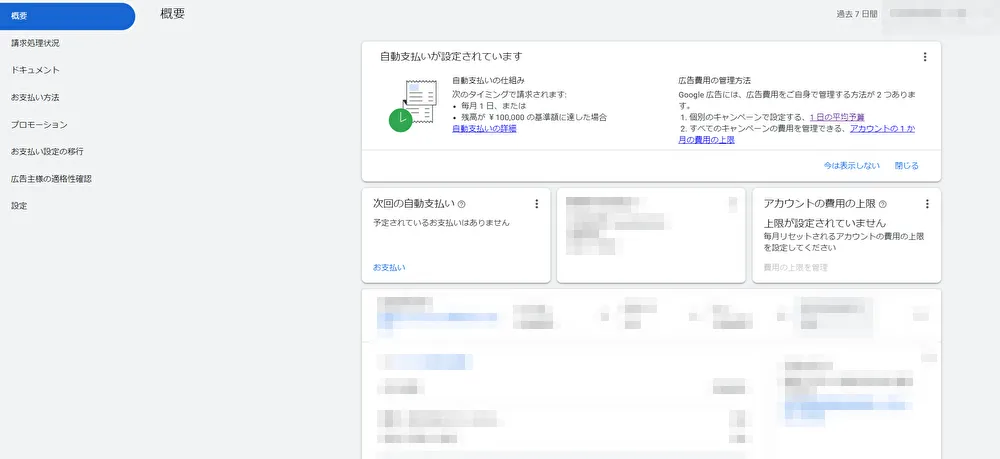
Task: Click the 広告費用の管理方法 heading
Action: point(714,81)
